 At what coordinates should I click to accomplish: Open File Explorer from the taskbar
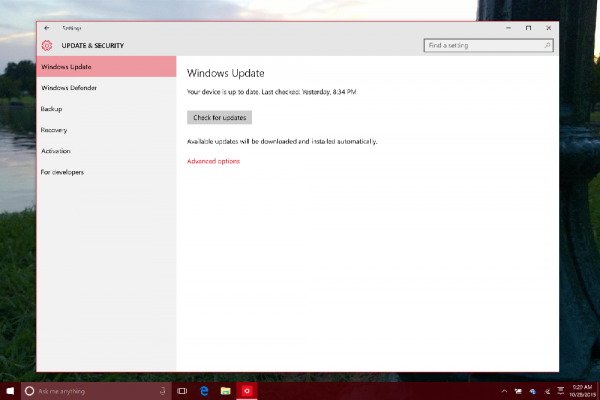[226, 390]
